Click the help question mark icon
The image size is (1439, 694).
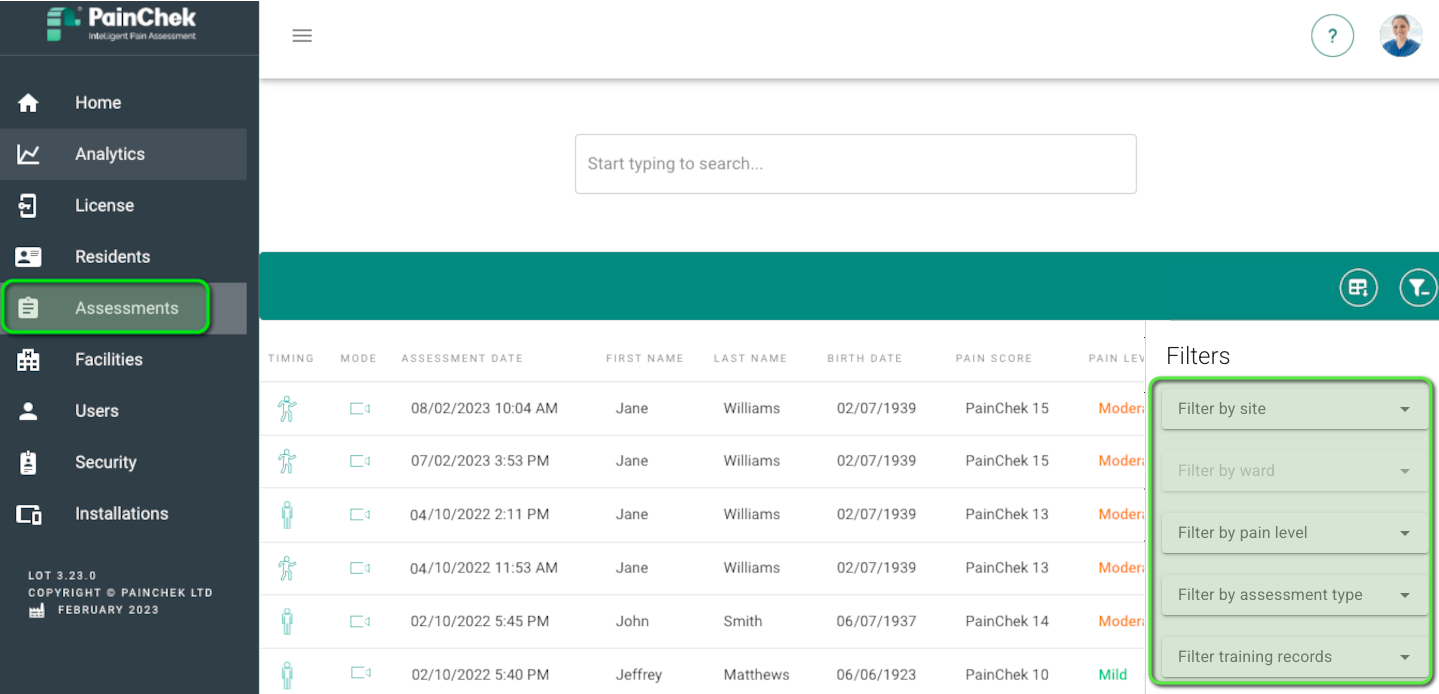click(1332, 36)
